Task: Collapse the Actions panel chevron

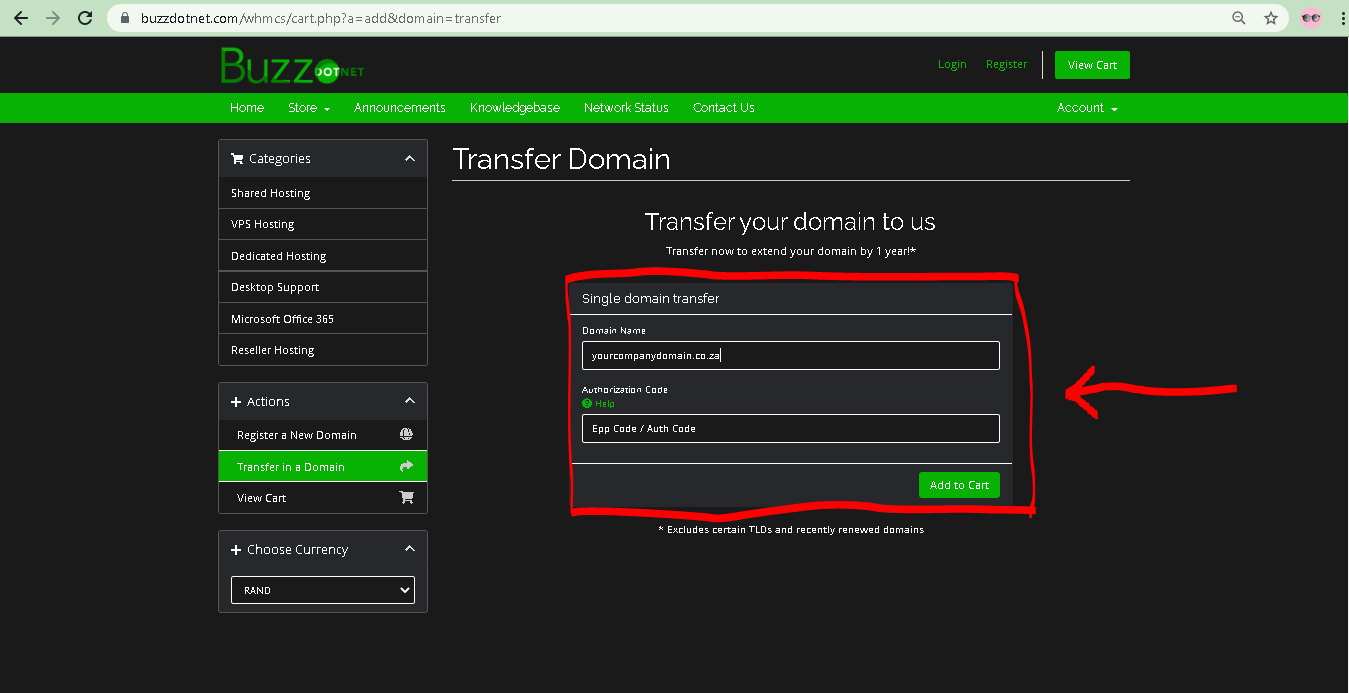Action: 409,401
